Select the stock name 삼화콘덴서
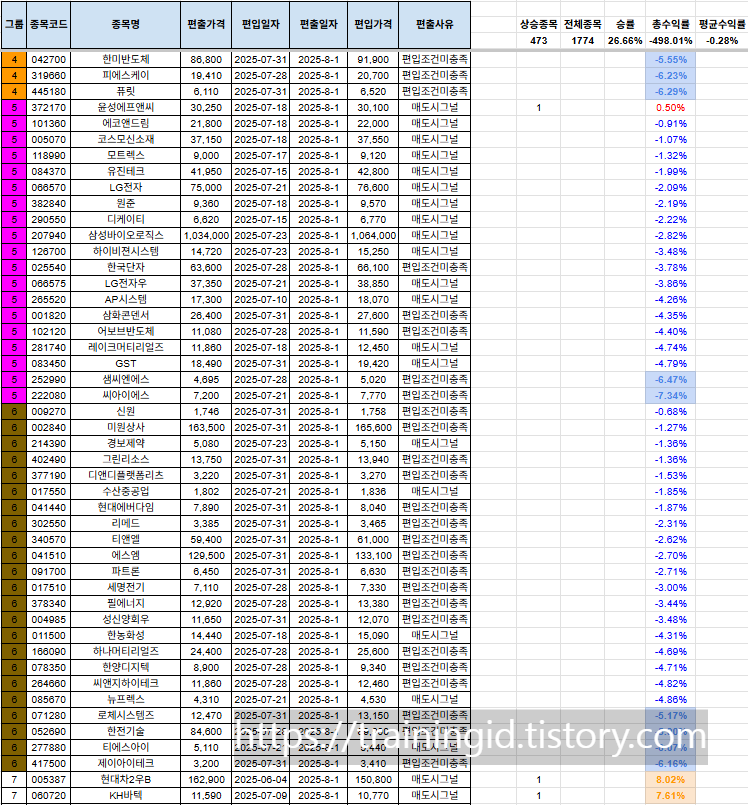 click(125, 316)
